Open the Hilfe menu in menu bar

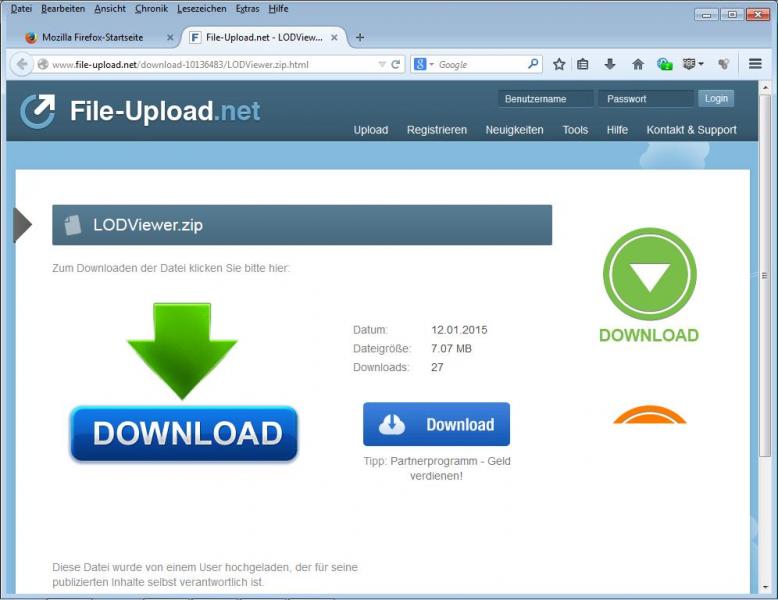click(278, 8)
